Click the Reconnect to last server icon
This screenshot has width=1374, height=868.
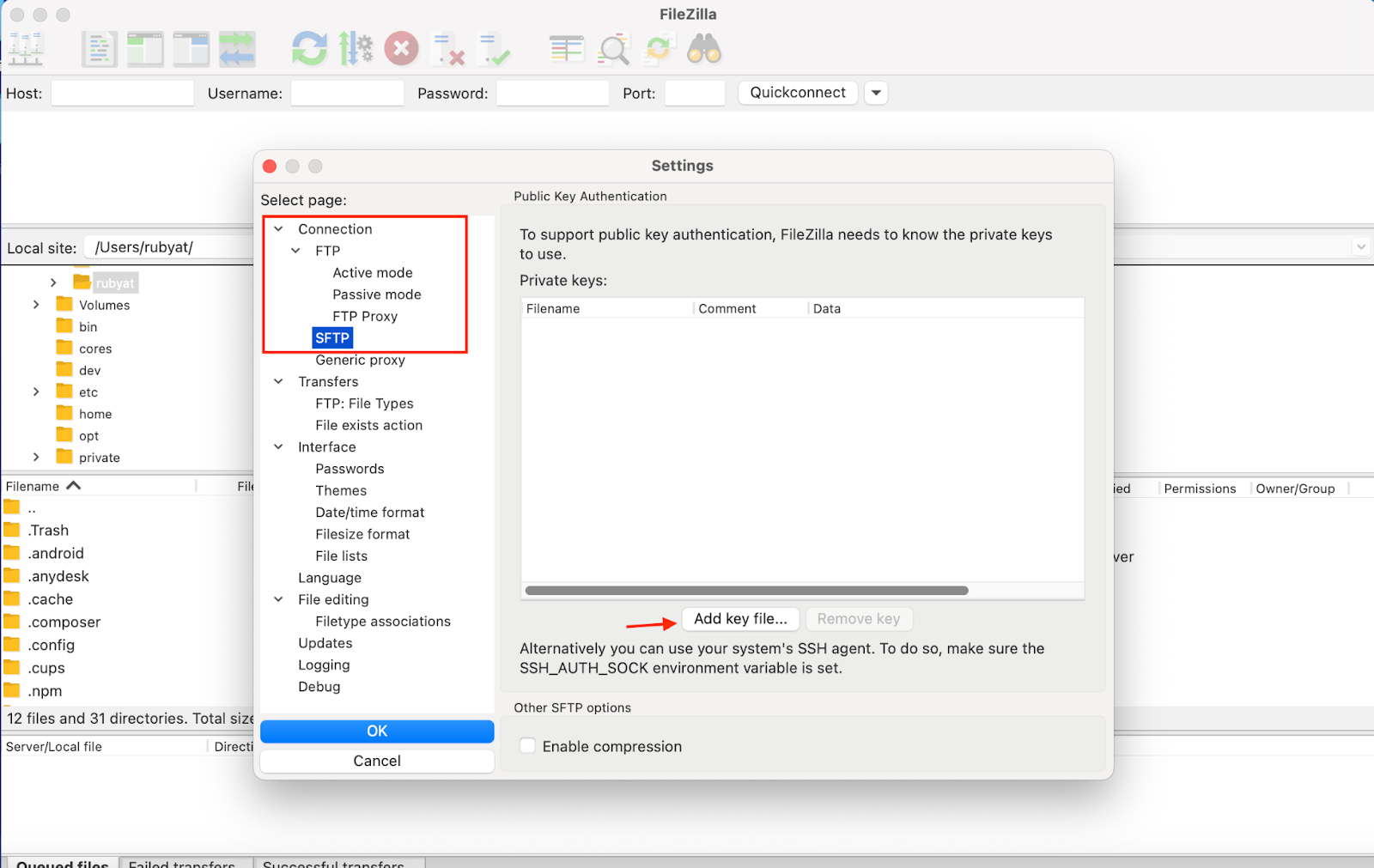495,49
